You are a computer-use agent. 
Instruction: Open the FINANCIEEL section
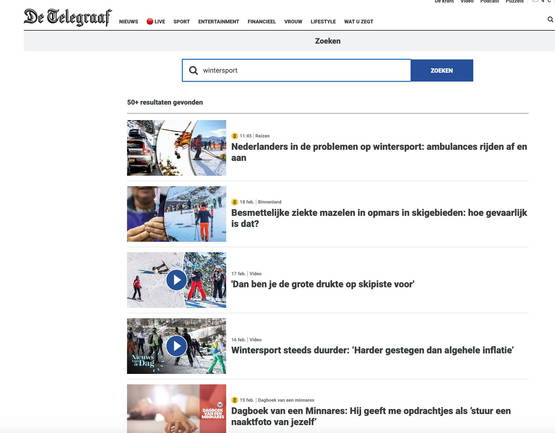262,22
